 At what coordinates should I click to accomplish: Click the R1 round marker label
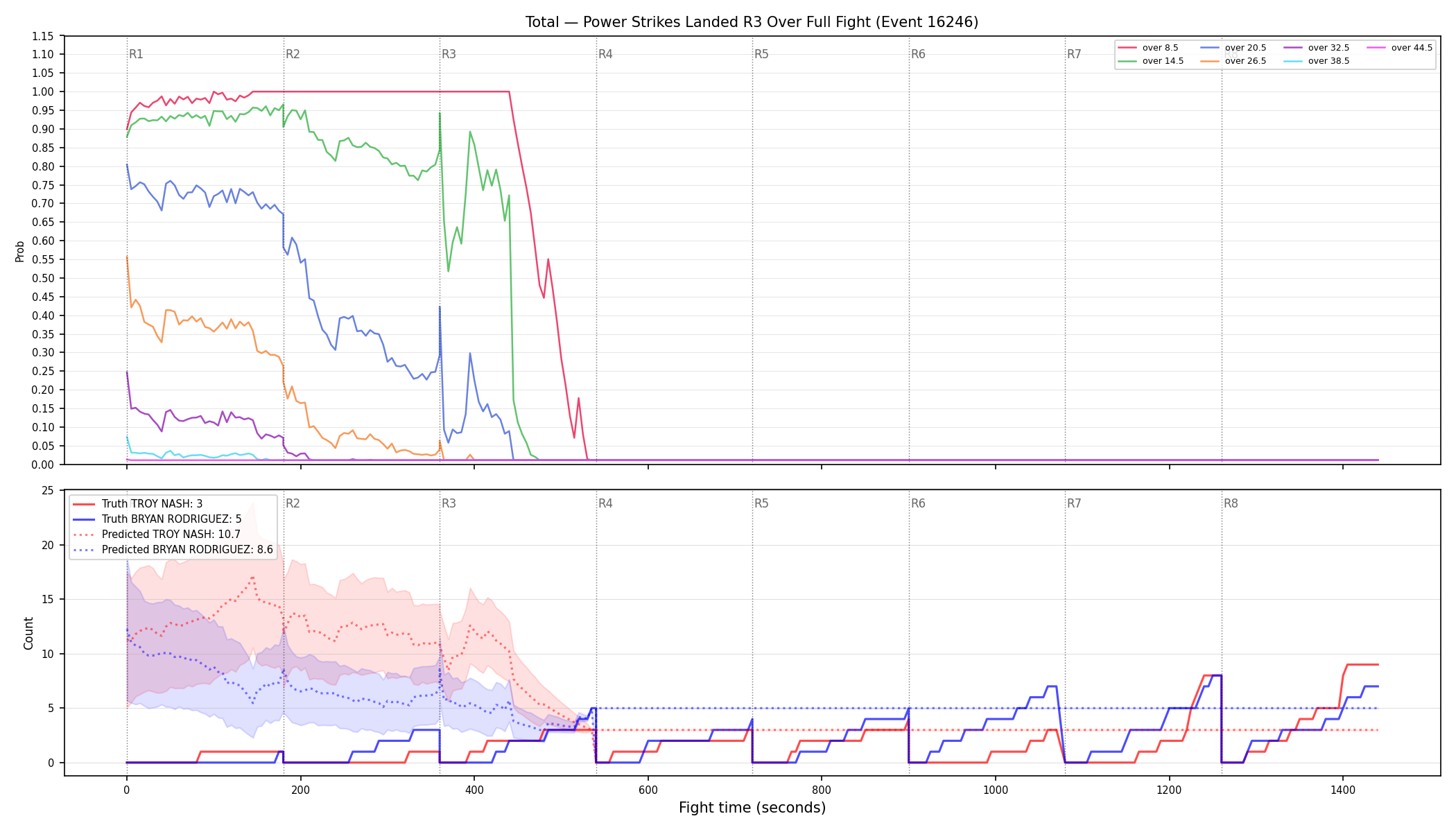tap(136, 54)
